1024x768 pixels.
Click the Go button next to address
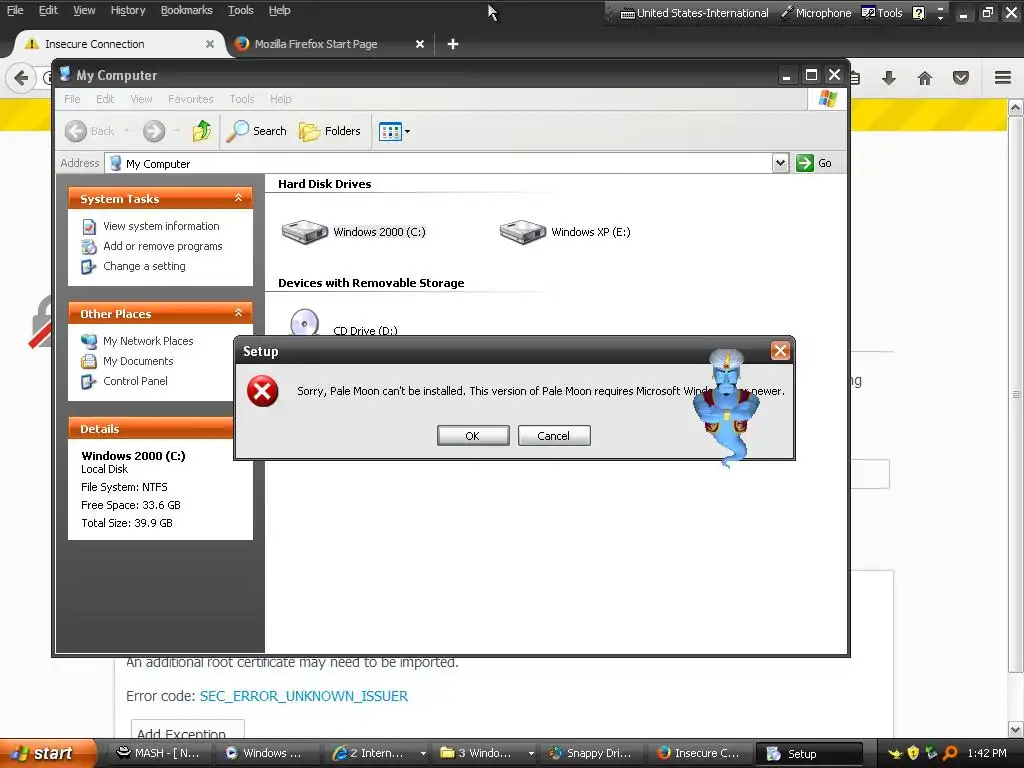pyautogui.click(x=814, y=163)
